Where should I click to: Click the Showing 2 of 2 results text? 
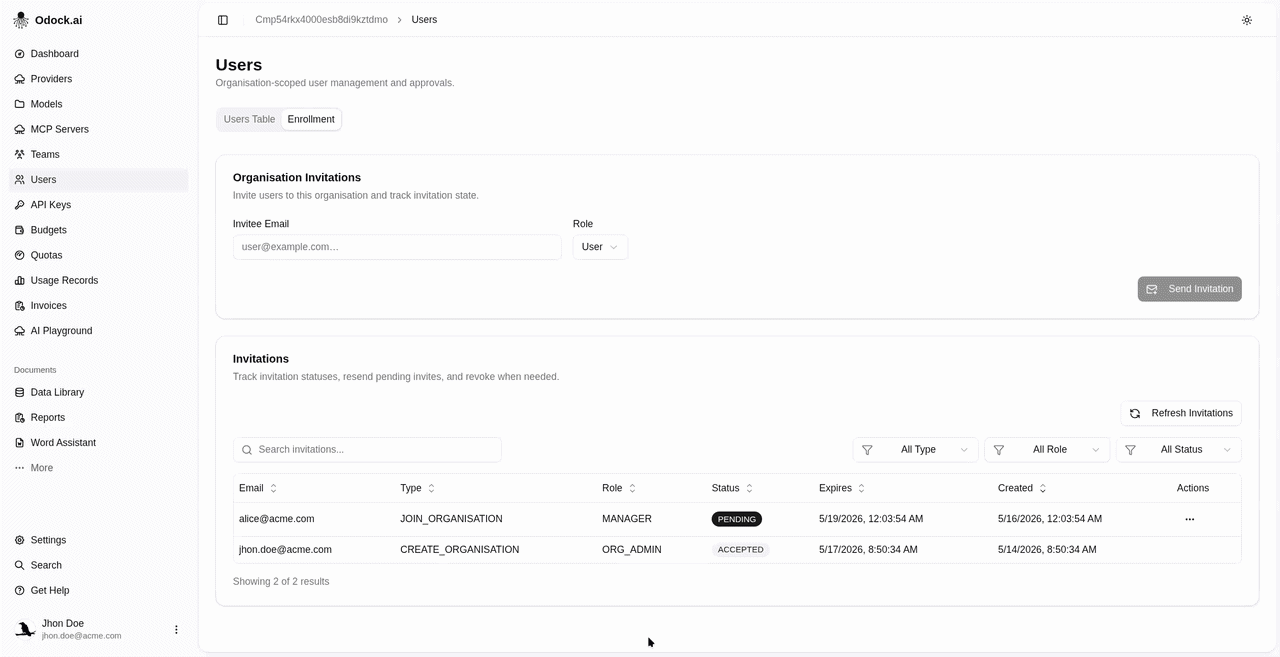coord(281,582)
